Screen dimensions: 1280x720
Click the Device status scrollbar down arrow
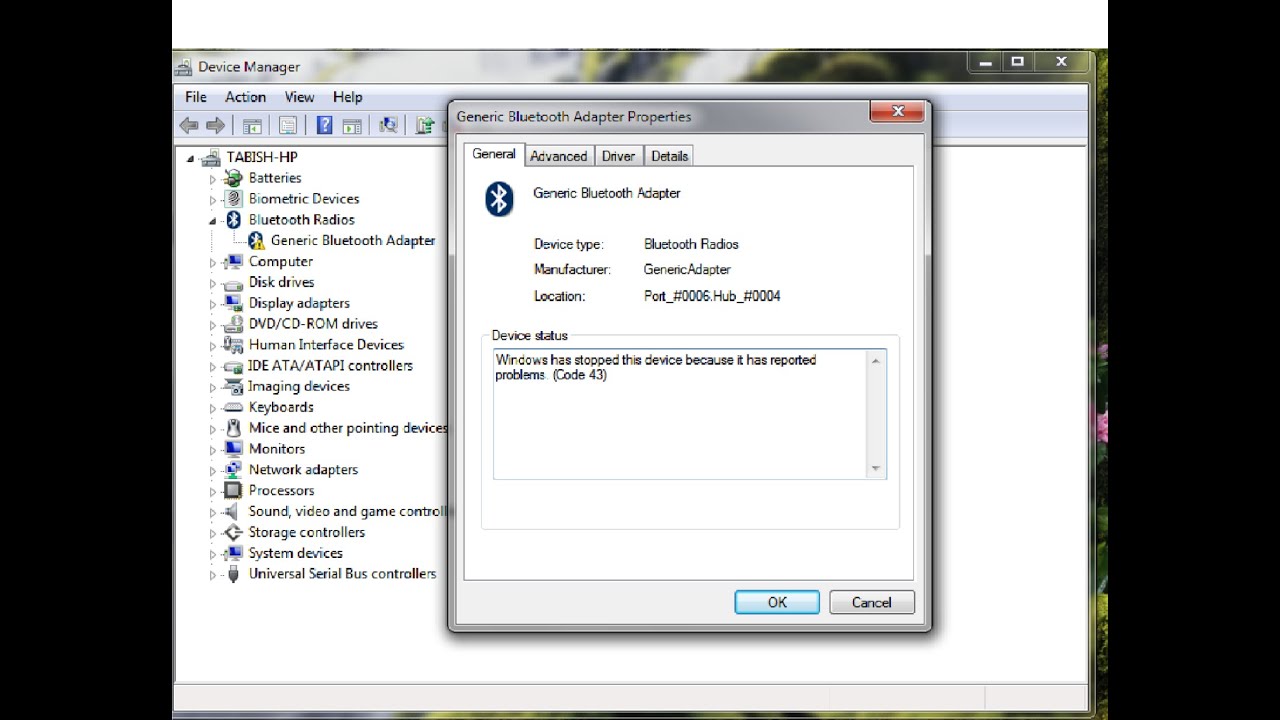[876, 468]
